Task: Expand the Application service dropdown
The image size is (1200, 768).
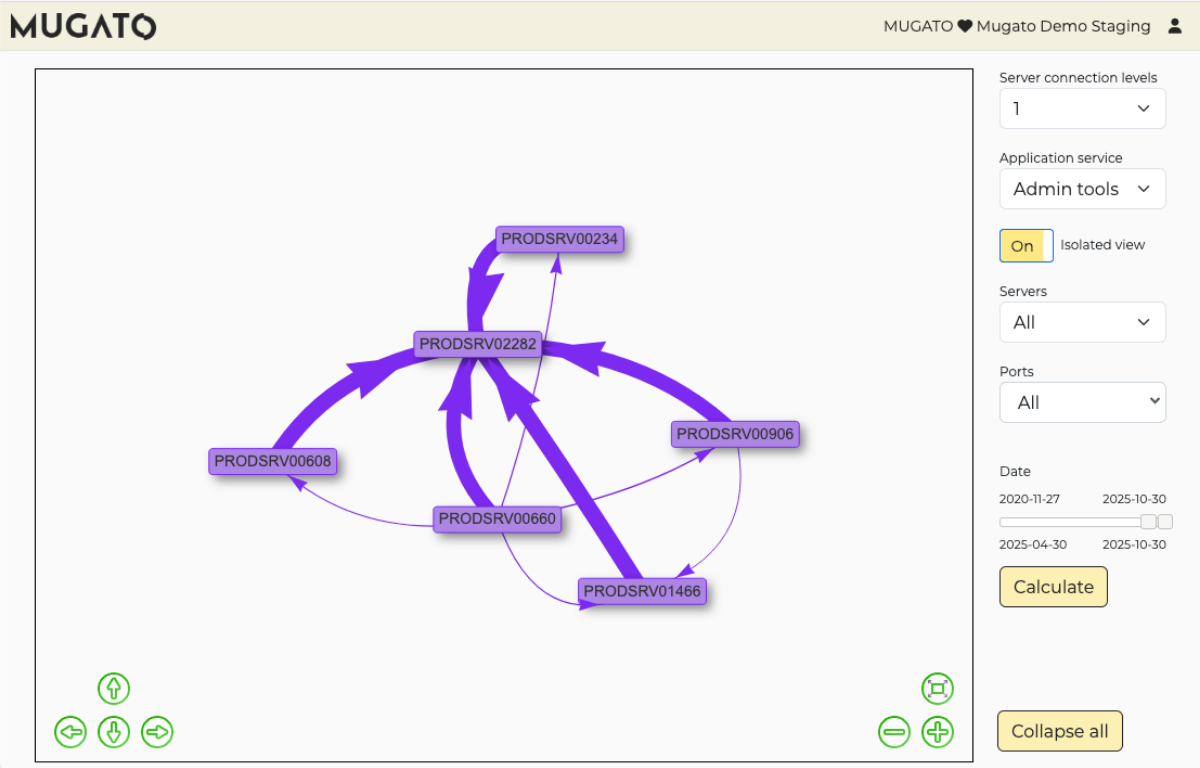Action: point(1082,189)
